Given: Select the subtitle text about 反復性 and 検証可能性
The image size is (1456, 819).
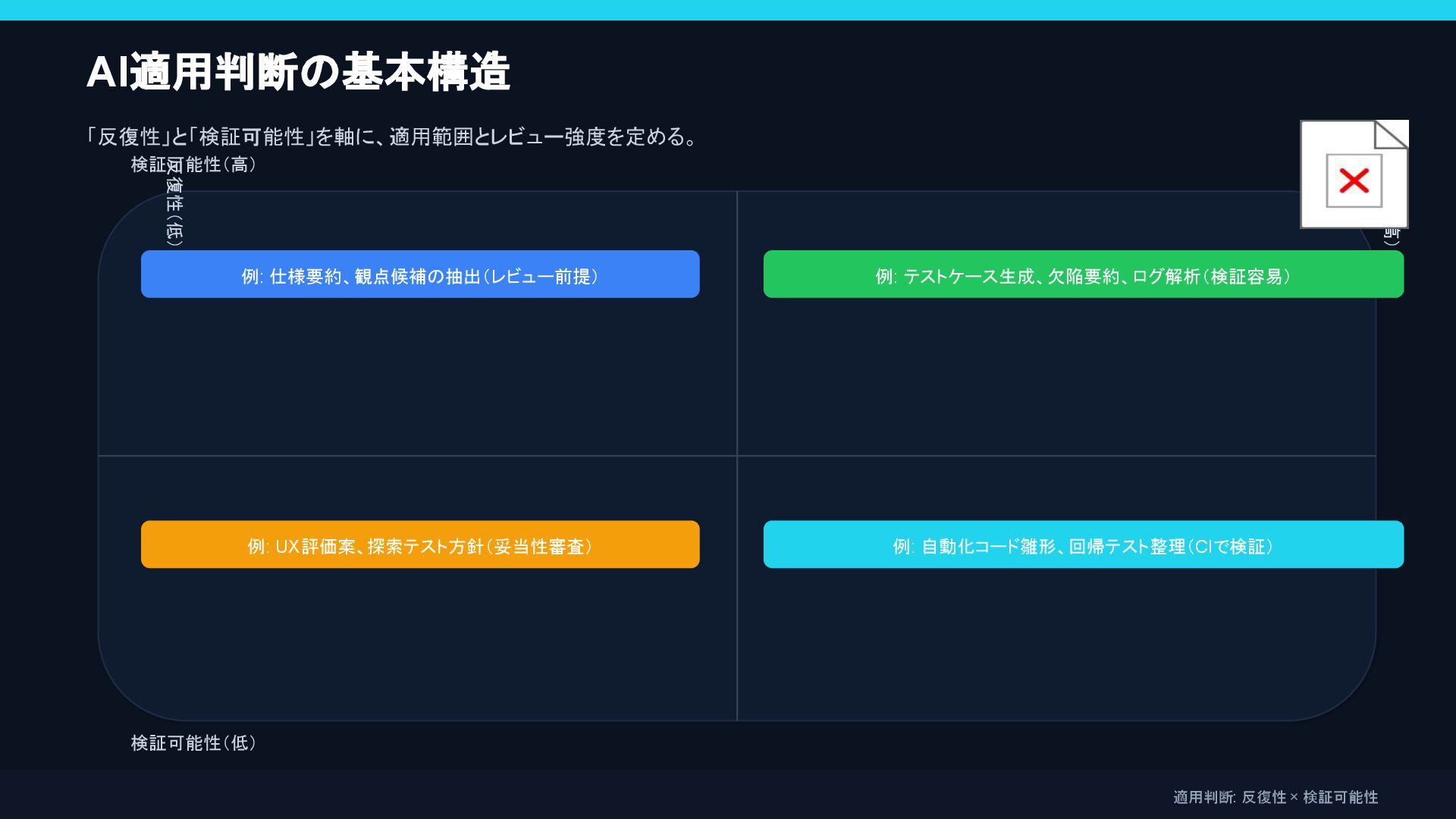Looking at the screenshot, I should tap(391, 137).
